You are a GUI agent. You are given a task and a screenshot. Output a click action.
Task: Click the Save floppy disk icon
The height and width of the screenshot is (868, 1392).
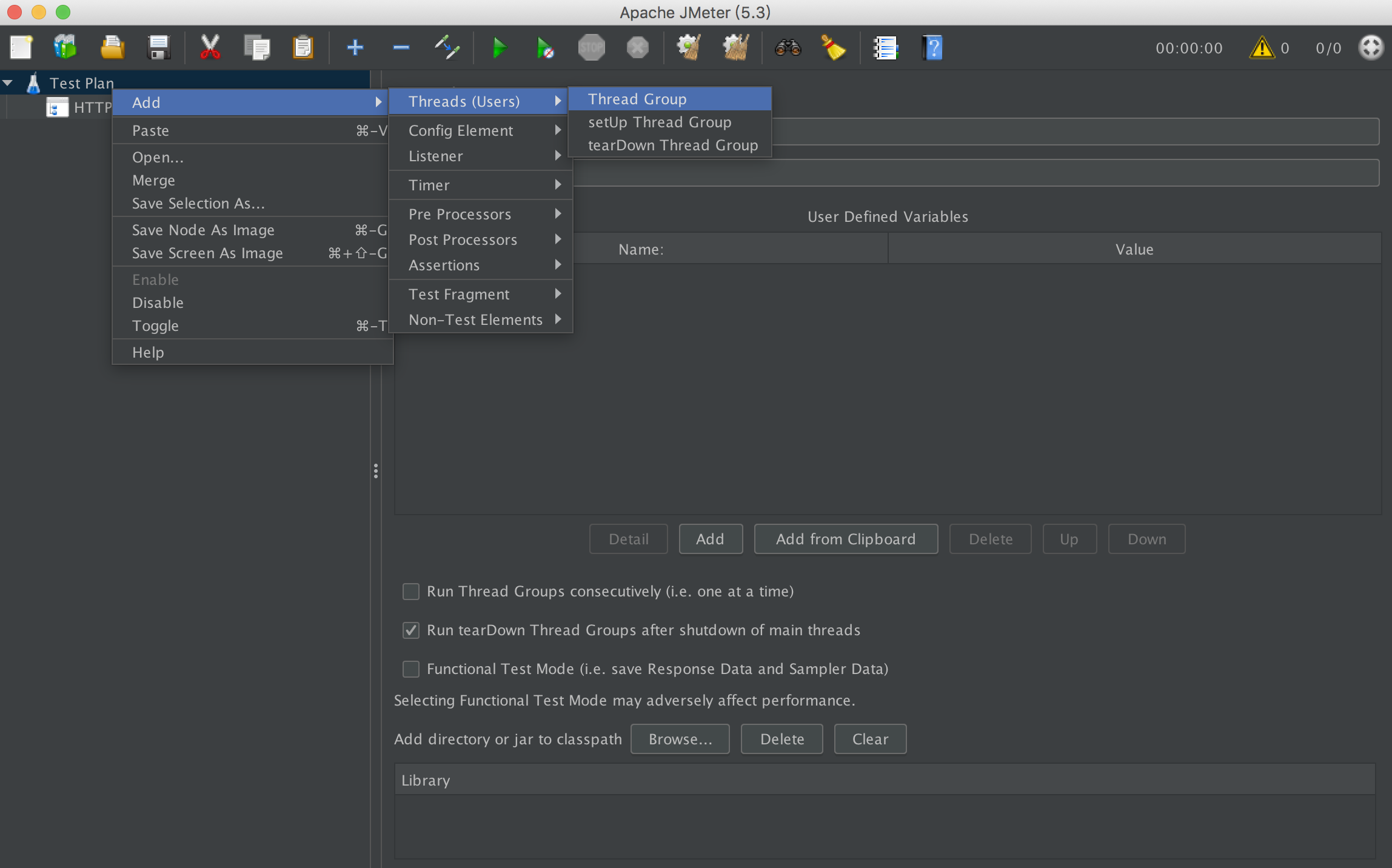(x=159, y=48)
